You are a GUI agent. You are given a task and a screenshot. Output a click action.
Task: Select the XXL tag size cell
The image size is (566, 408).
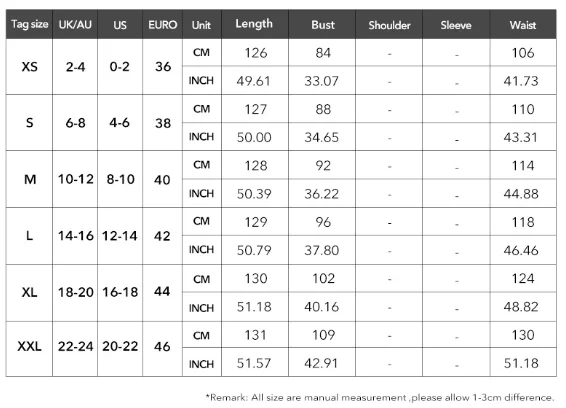click(29, 347)
